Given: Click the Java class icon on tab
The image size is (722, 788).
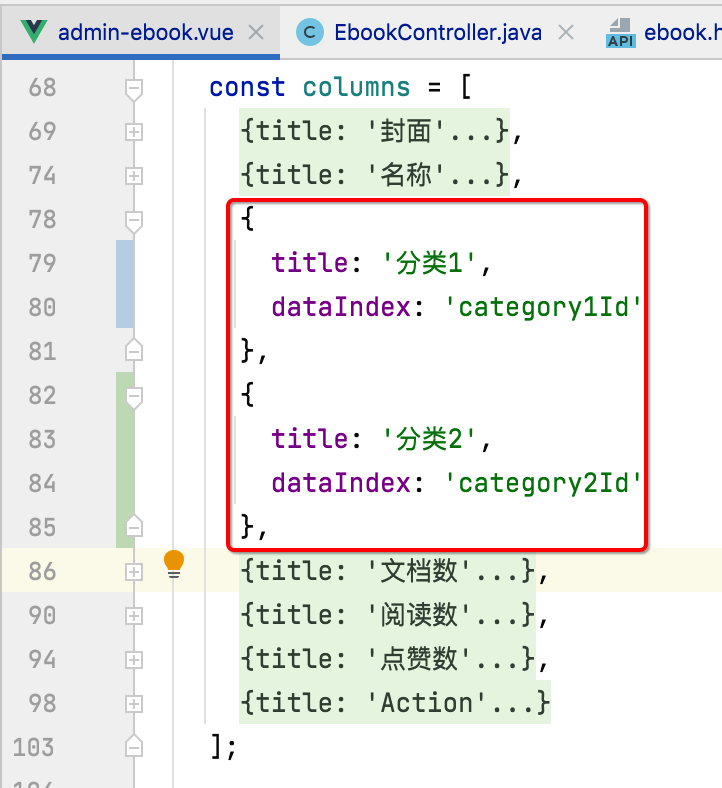Looking at the screenshot, I should pos(310,33).
